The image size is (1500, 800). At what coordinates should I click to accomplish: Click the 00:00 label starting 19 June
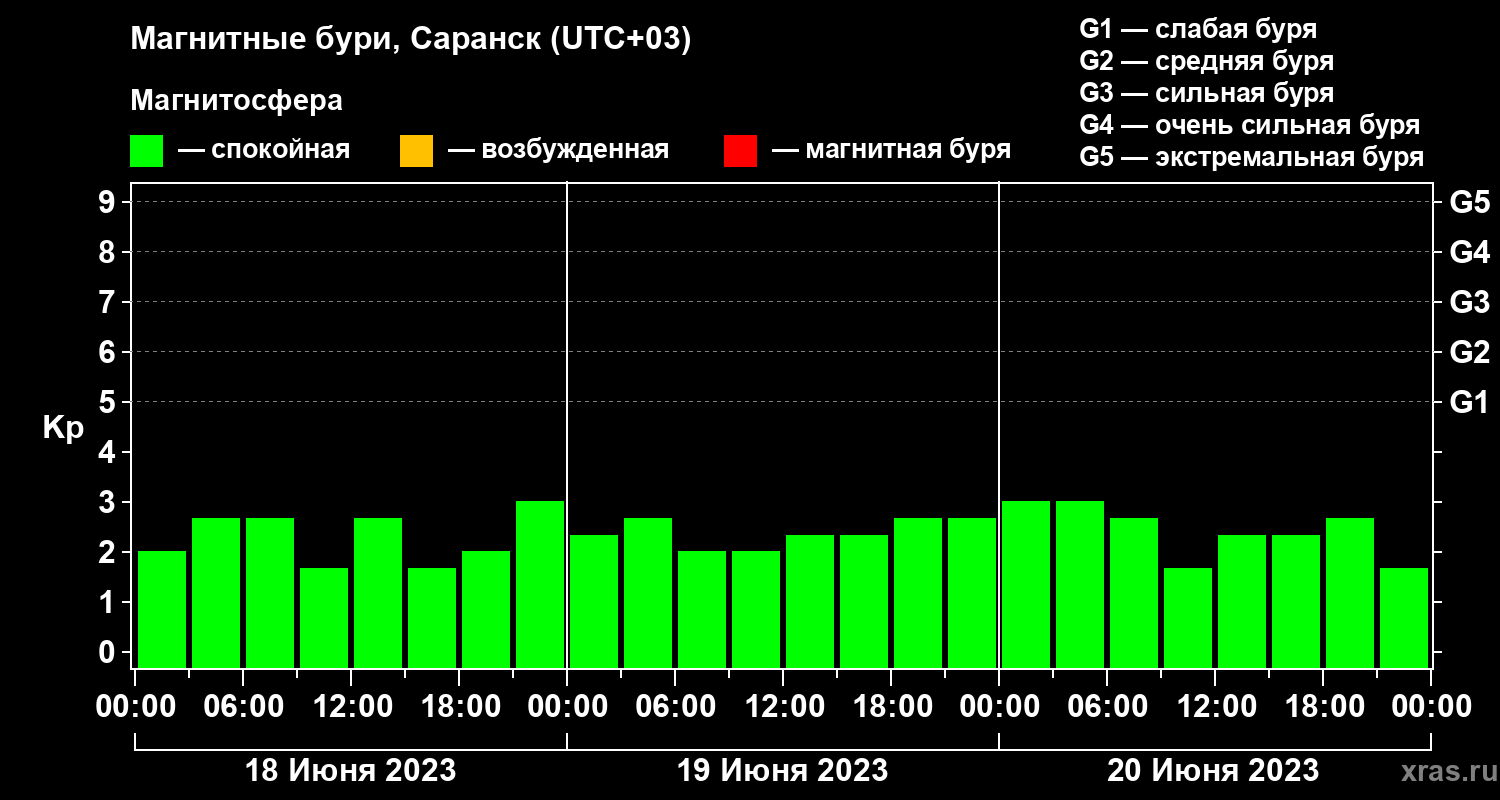point(567,707)
